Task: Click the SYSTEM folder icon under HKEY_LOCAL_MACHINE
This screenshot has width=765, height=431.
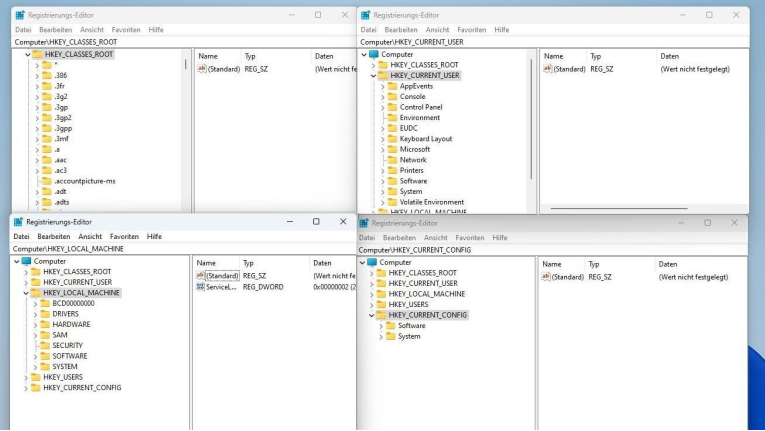Action: pos(45,367)
